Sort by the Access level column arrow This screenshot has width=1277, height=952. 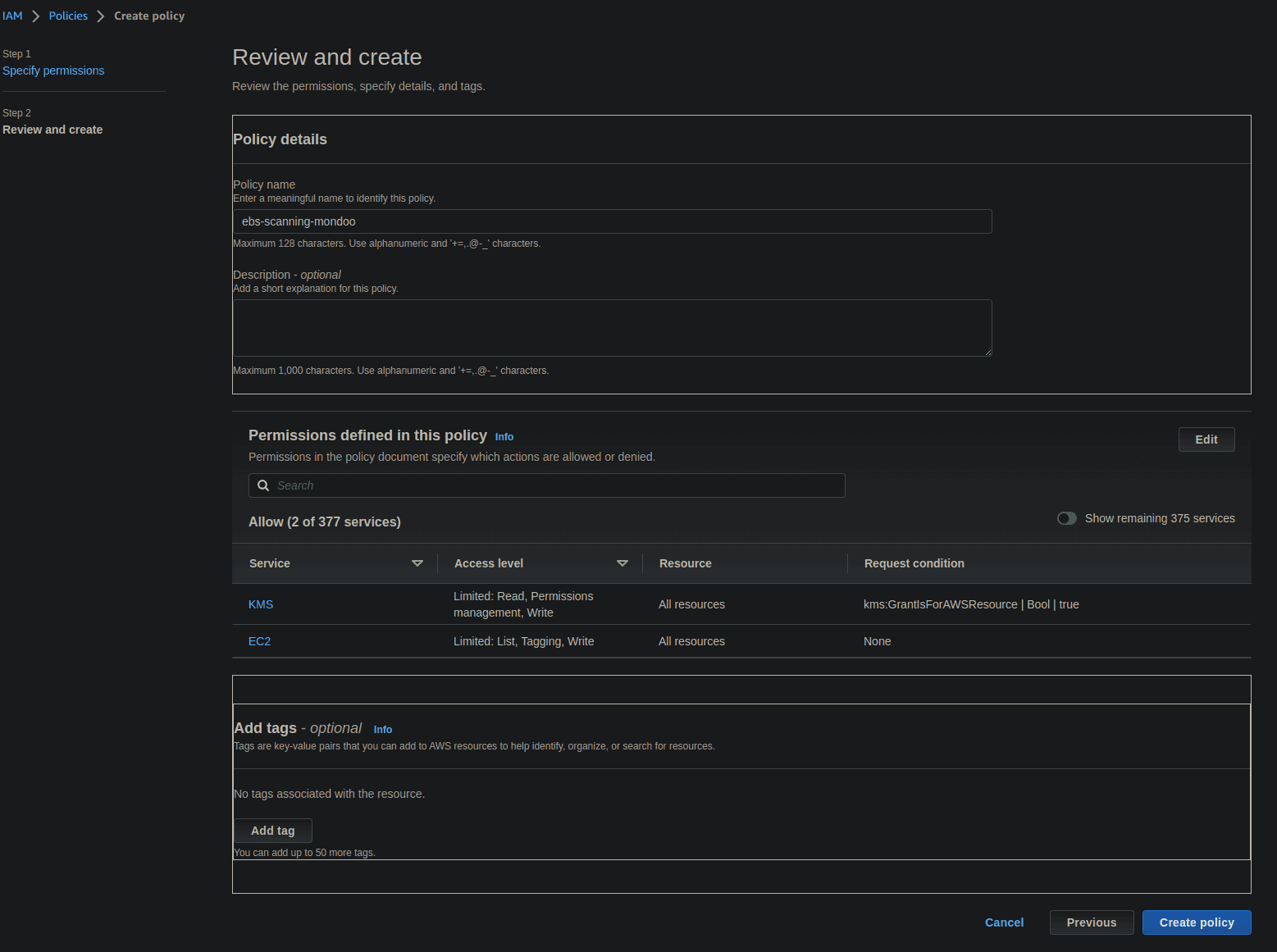tap(623, 563)
